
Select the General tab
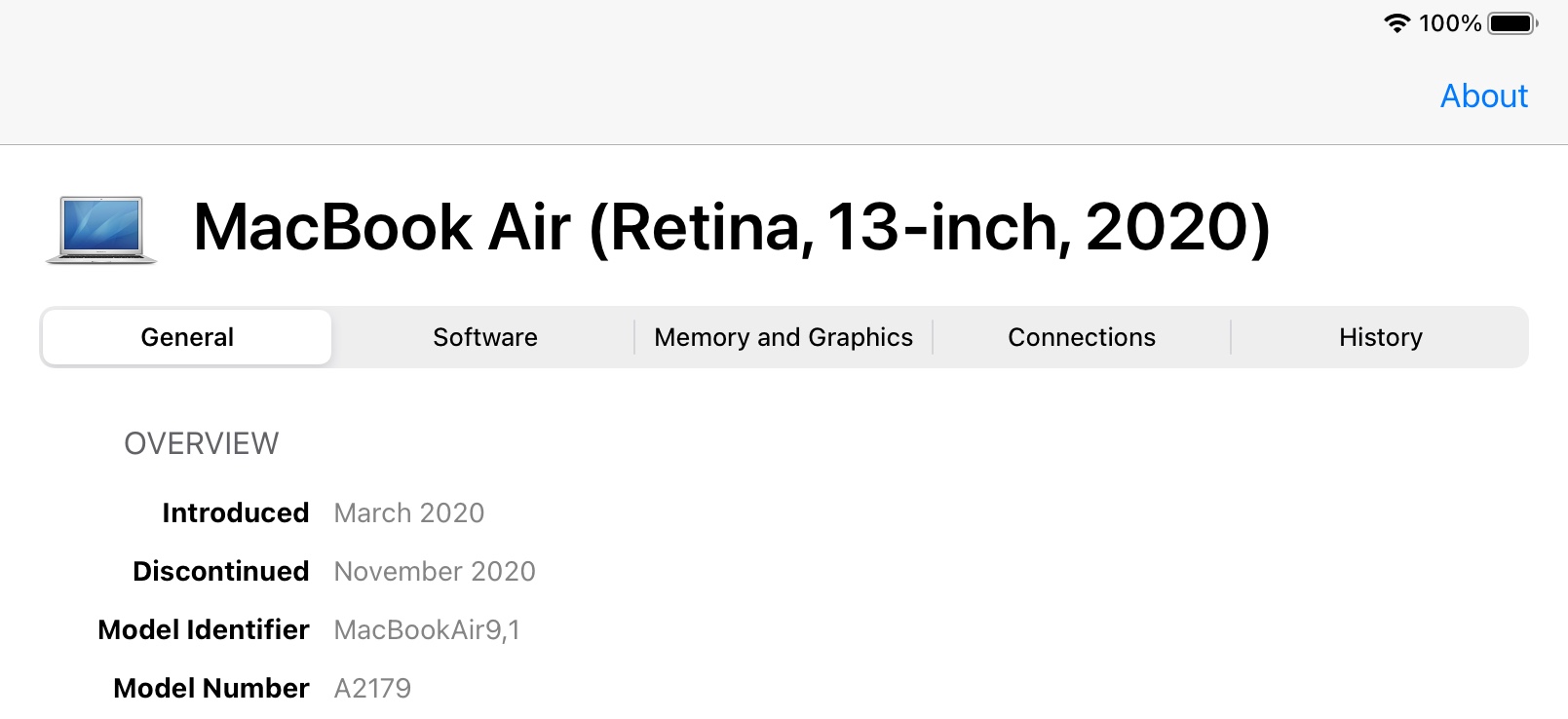[x=187, y=337]
